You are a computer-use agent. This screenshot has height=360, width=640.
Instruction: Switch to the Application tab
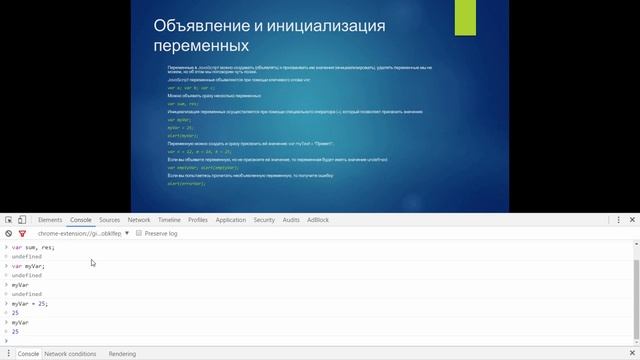[231, 220]
